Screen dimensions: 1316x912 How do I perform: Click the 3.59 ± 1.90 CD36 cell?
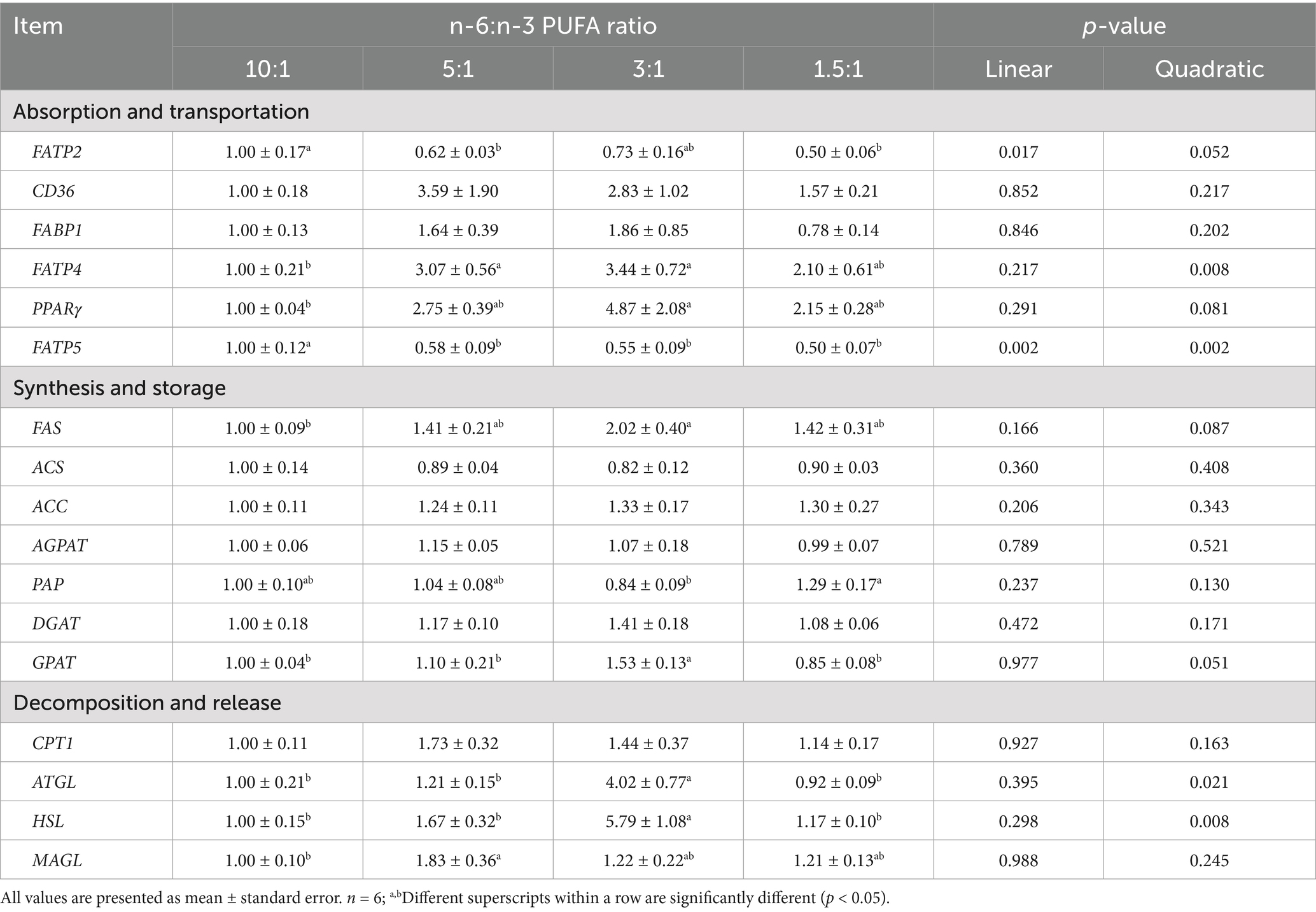[x=458, y=191]
